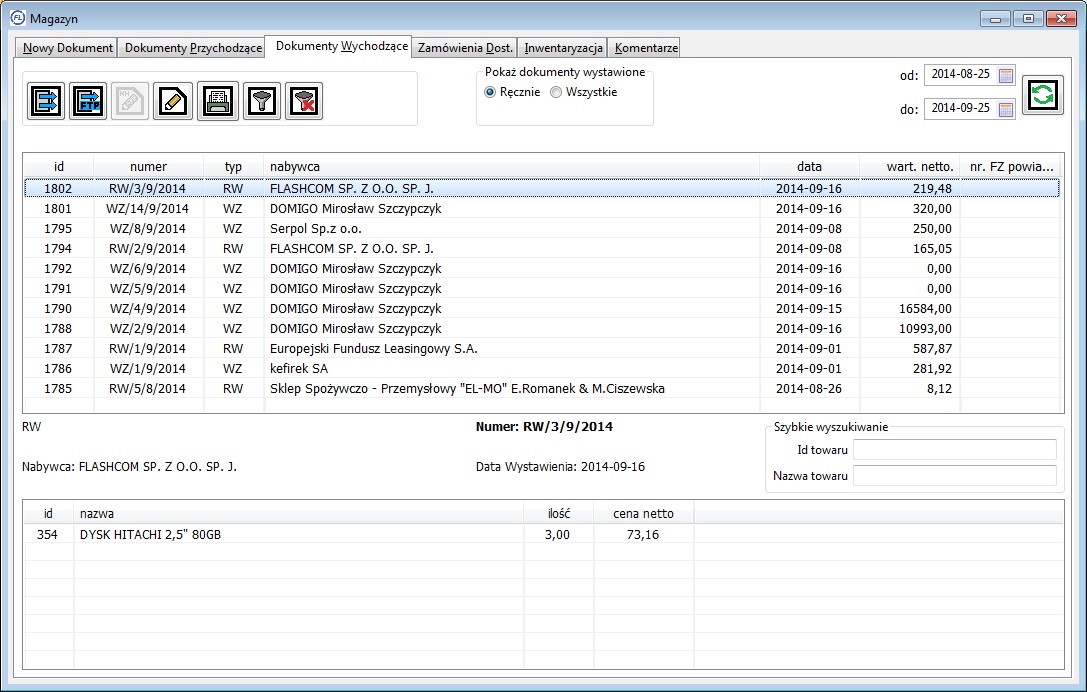Sort documents by wart. netto. column header
The width and height of the screenshot is (1087, 692).
910,166
